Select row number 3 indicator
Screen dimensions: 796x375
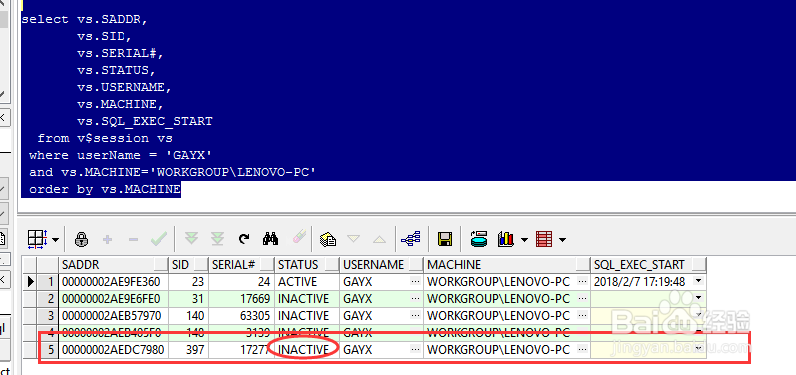(x=49, y=316)
